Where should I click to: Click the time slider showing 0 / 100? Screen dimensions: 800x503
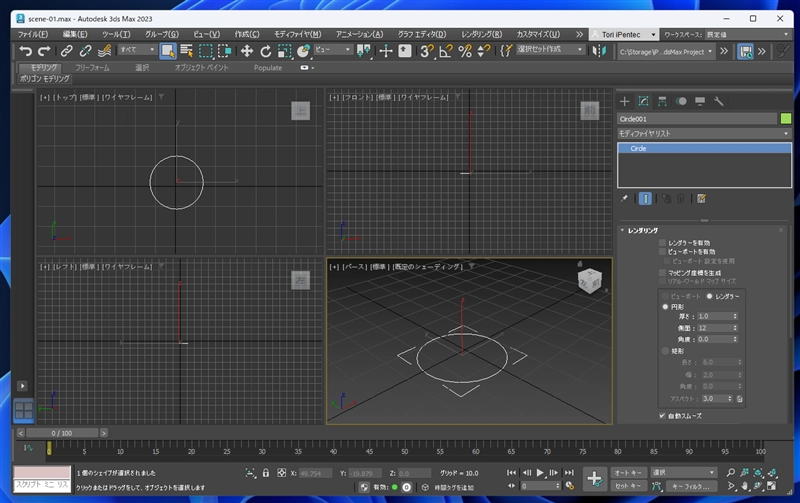click(62, 433)
